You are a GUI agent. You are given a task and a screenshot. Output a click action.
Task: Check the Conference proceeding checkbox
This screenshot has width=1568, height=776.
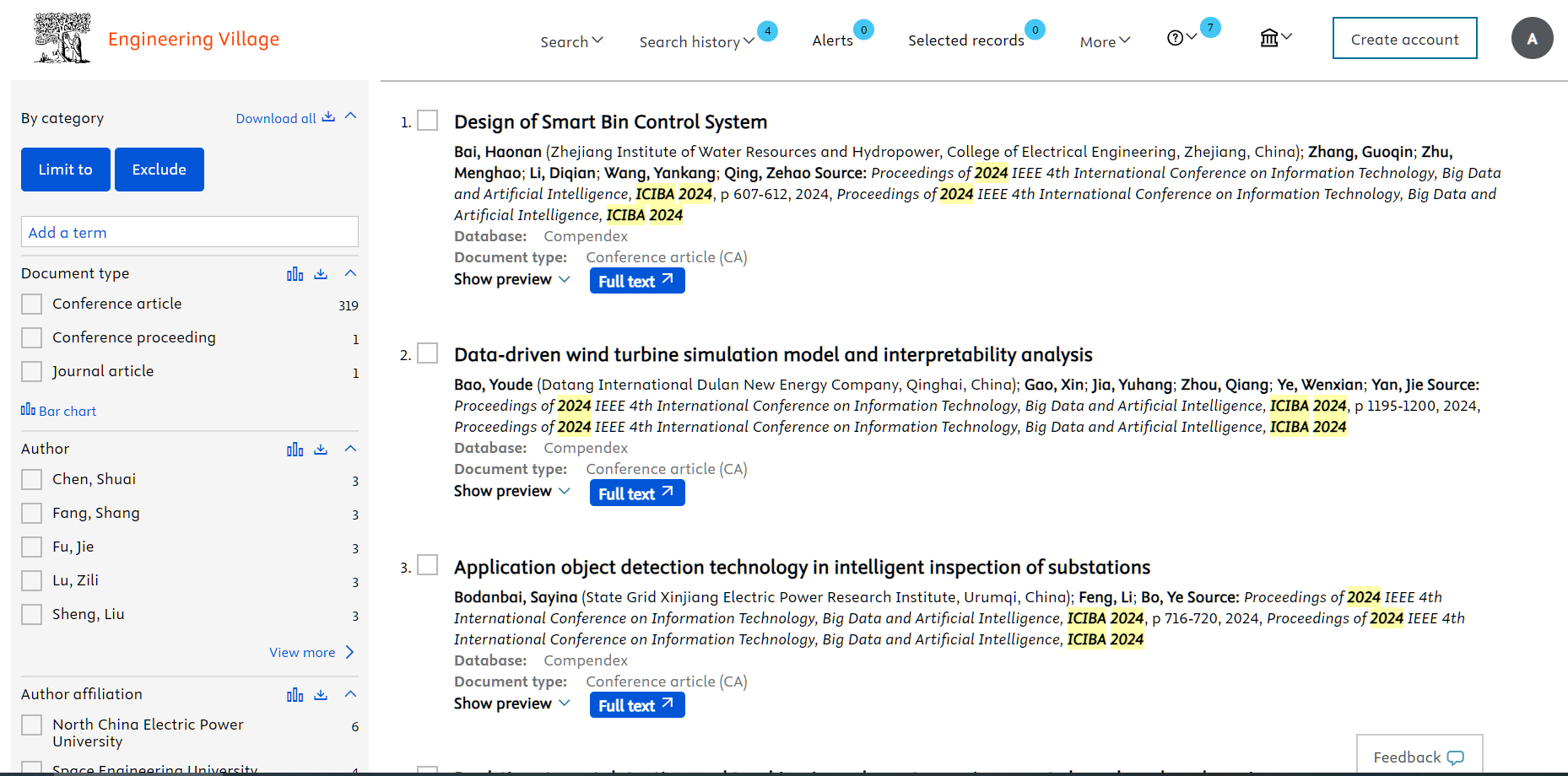[31, 337]
